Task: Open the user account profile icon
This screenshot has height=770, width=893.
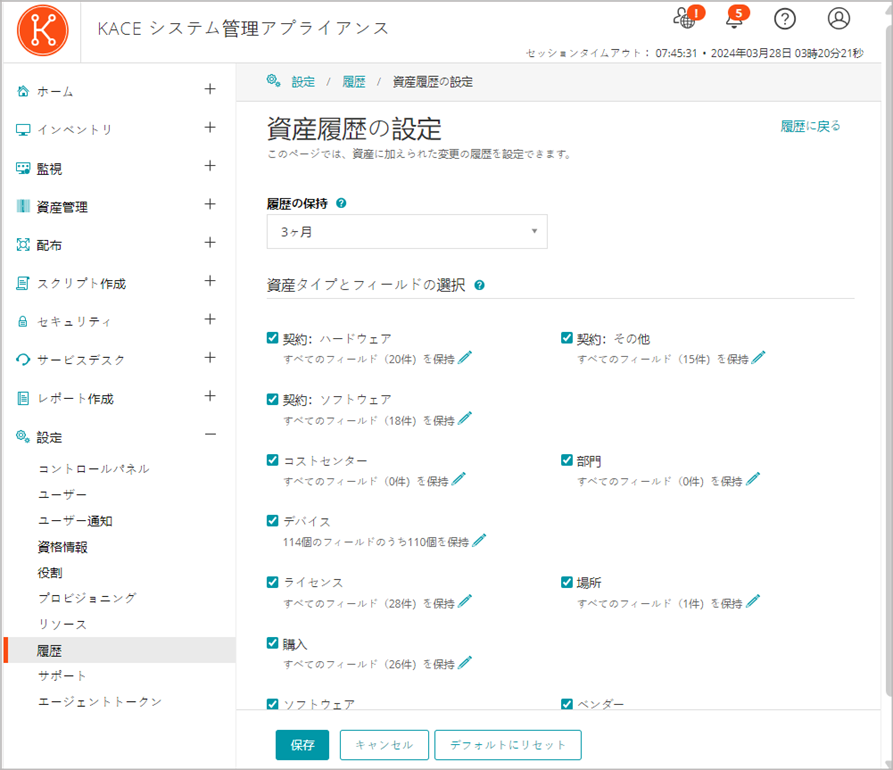Action: pos(839,19)
